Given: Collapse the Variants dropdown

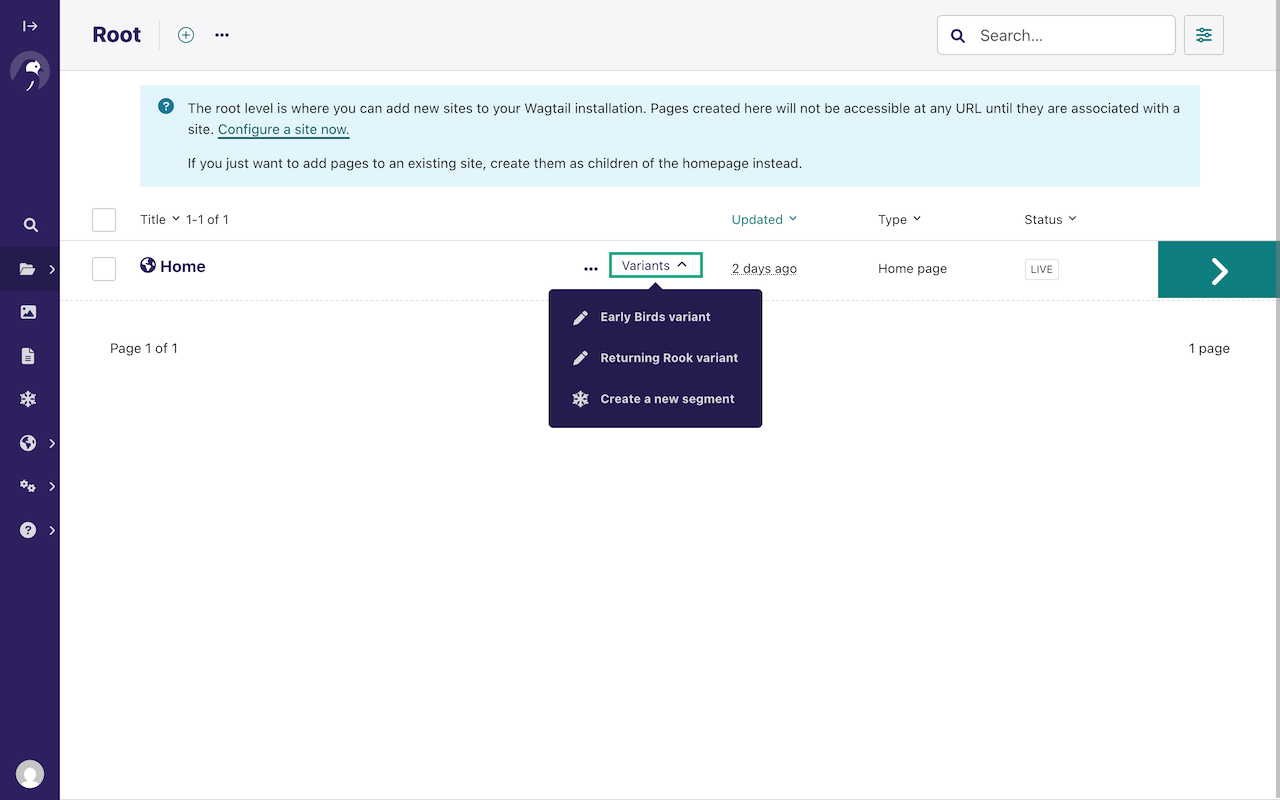Looking at the screenshot, I should [x=656, y=265].
